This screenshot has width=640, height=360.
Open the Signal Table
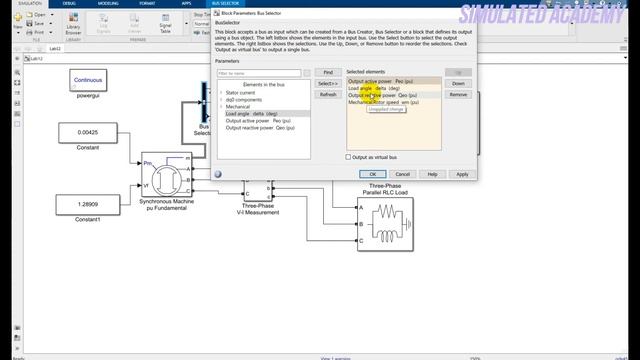pyautogui.click(x=165, y=23)
